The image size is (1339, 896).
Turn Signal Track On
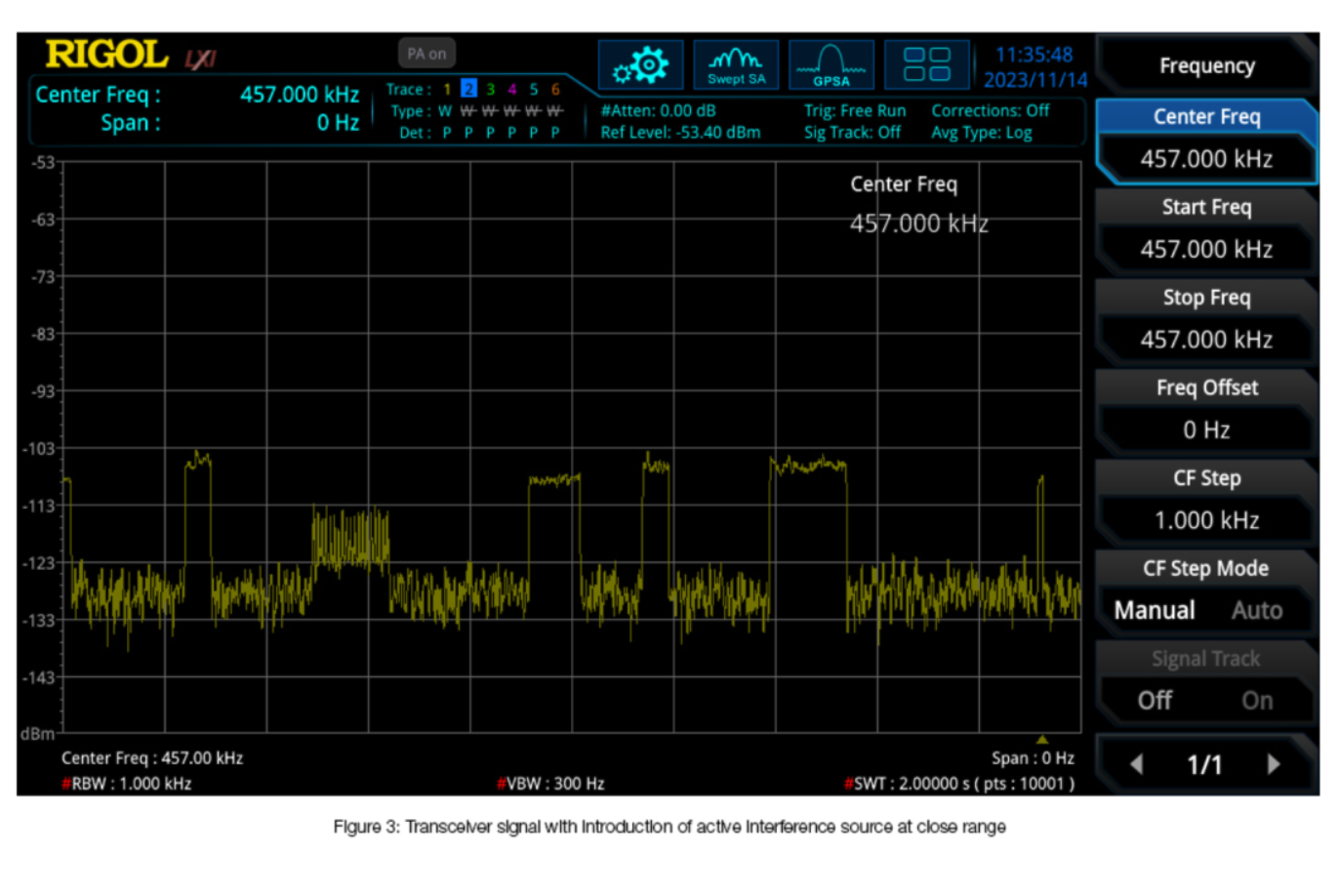click(x=1256, y=701)
